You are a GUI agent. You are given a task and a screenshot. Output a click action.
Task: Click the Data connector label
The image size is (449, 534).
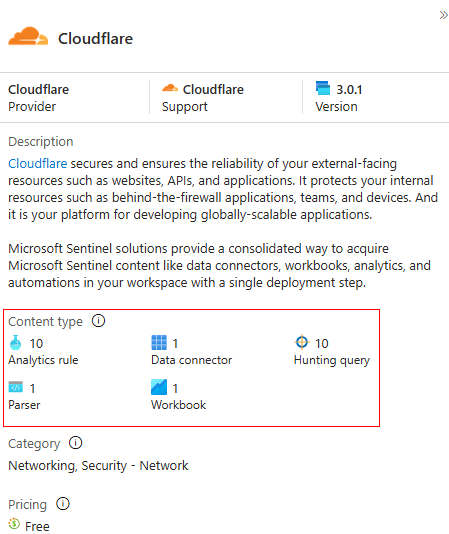(x=191, y=360)
